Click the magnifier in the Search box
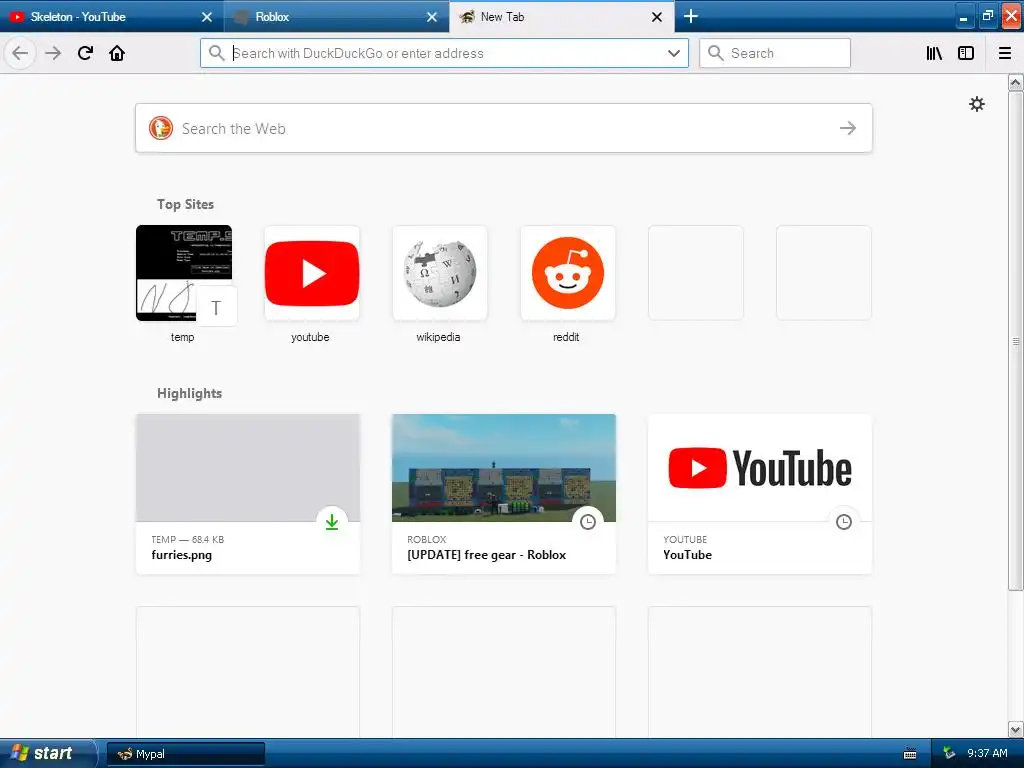Screen dimensions: 1024x768 (716, 53)
